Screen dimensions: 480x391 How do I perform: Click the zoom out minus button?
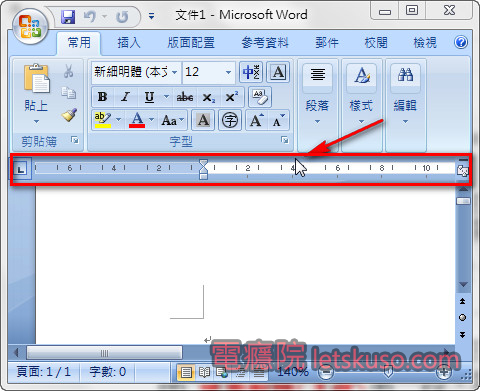point(326,372)
